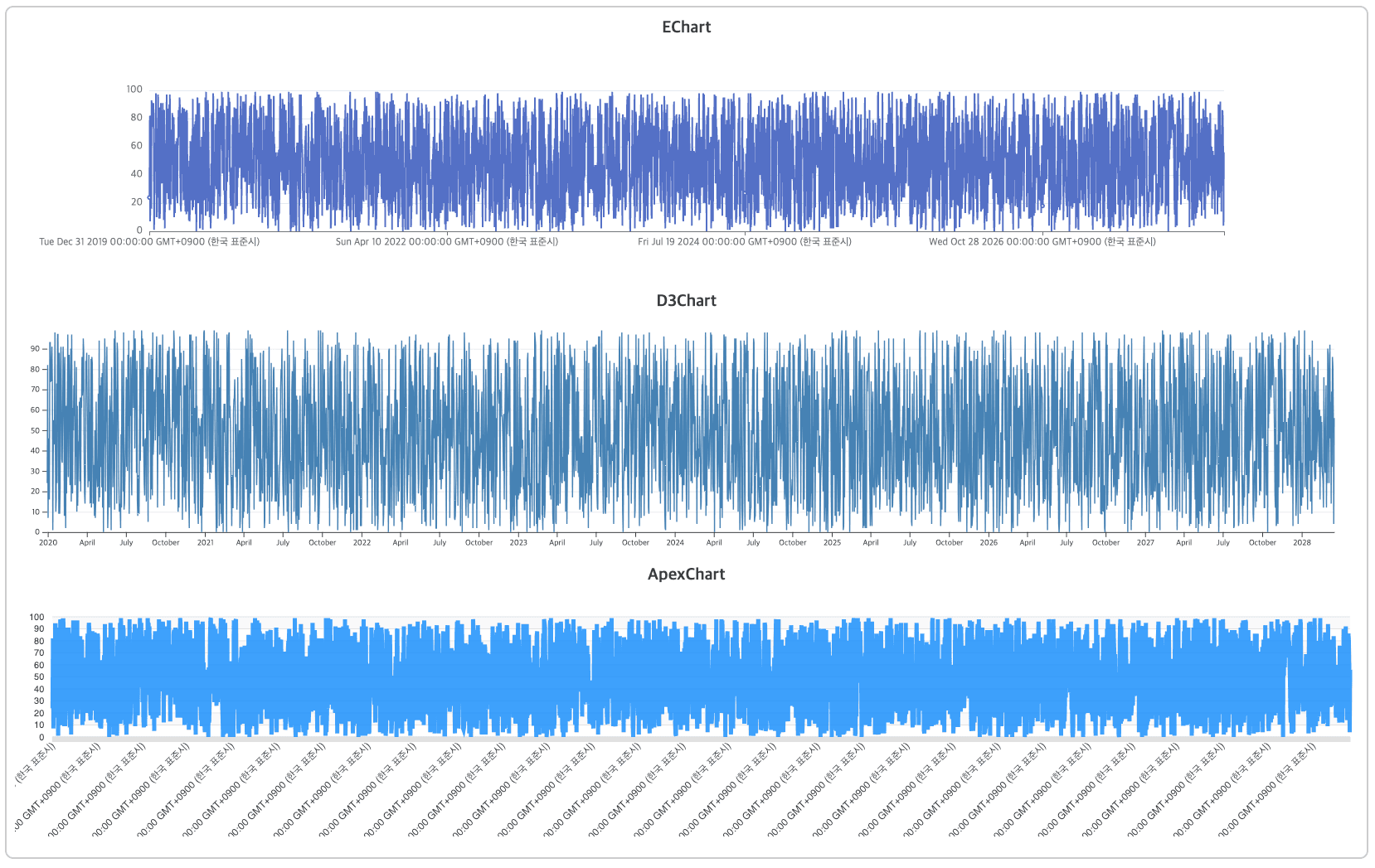Click the D3Chart title heading
The height and width of the screenshot is (868, 1375).
pos(686,300)
